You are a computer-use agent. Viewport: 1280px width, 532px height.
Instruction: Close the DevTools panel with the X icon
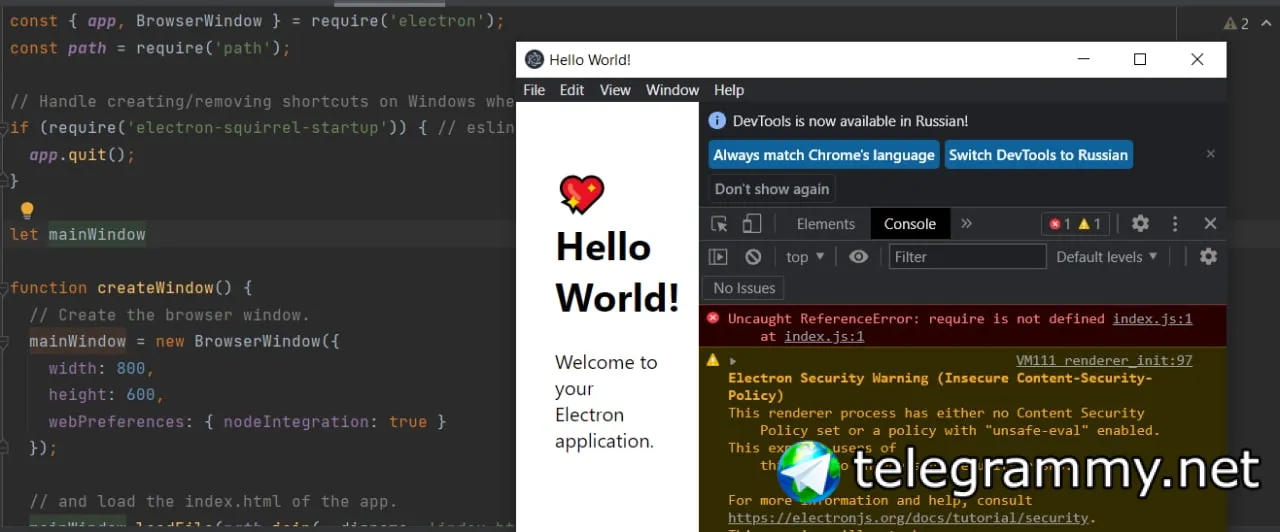(1210, 224)
